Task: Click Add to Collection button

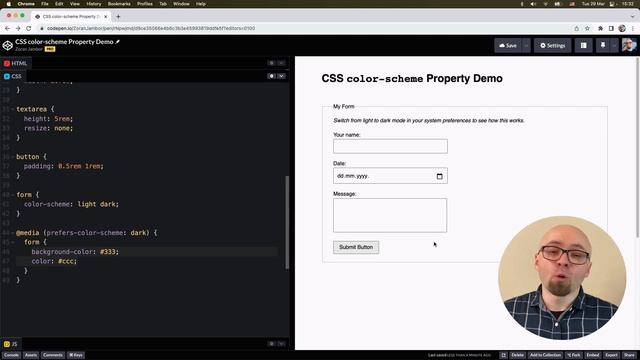Action: point(545,355)
